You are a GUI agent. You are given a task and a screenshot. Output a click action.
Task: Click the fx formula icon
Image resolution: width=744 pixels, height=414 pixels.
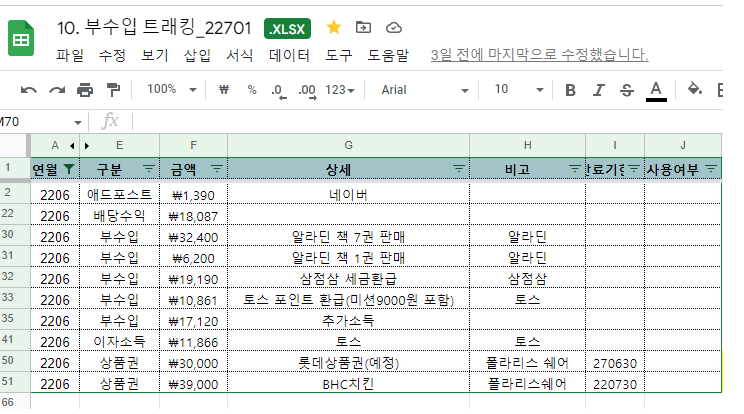pyautogui.click(x=110, y=121)
